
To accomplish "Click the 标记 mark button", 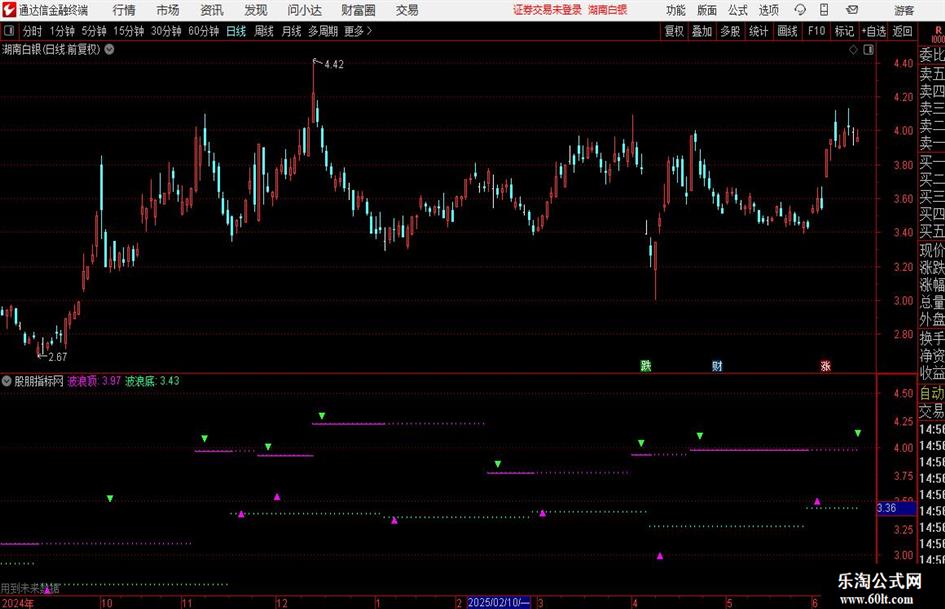I will (844, 31).
